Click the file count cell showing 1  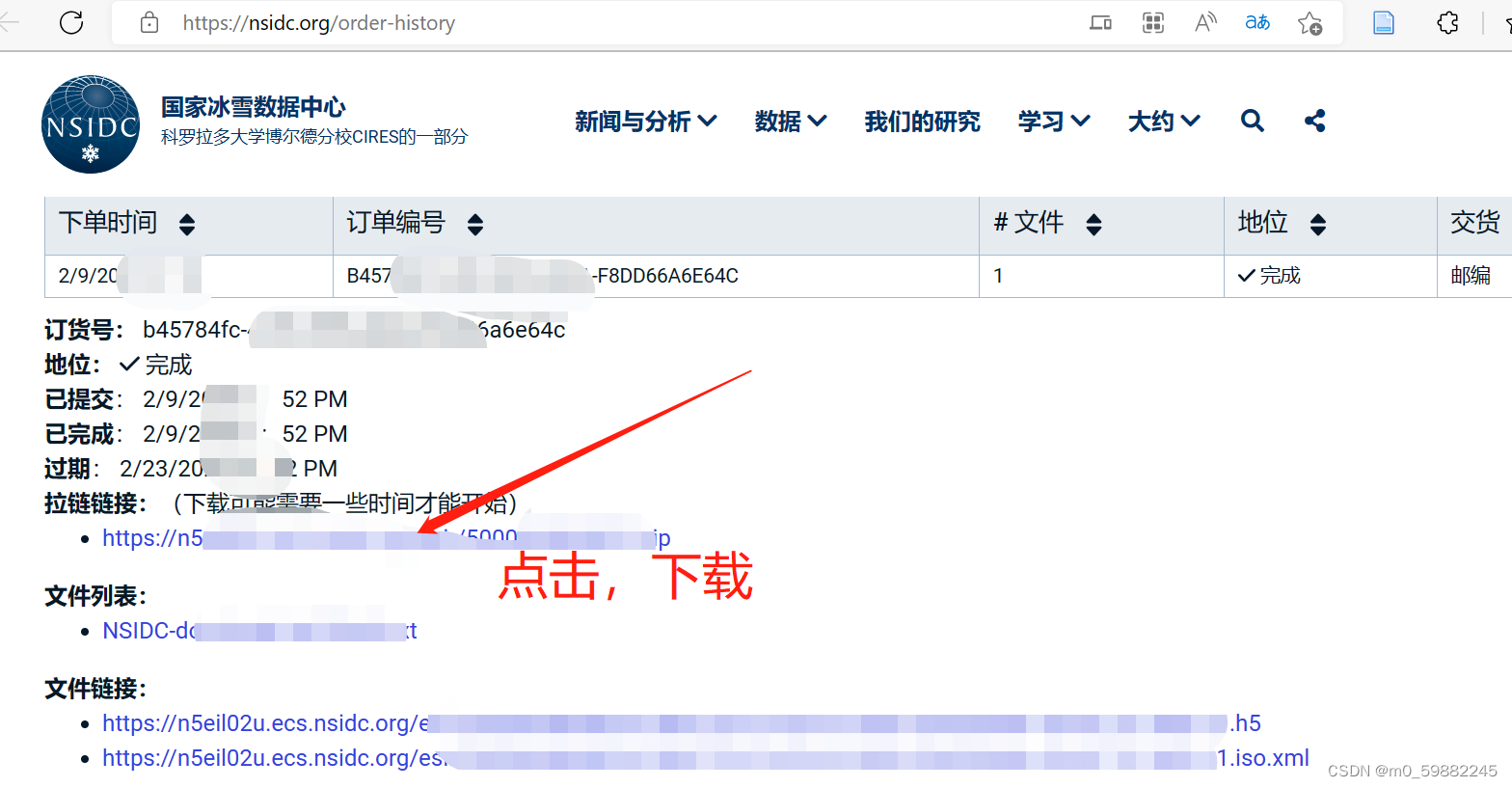(x=1101, y=276)
